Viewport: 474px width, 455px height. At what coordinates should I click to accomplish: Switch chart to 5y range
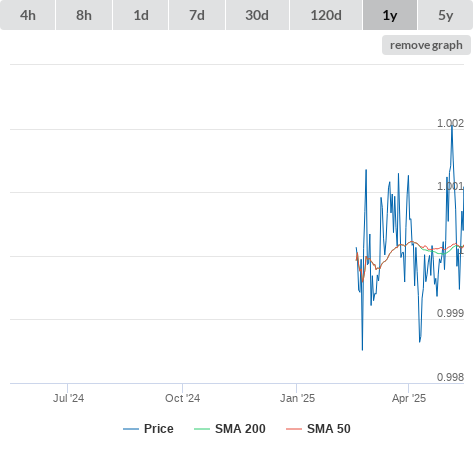pos(446,15)
